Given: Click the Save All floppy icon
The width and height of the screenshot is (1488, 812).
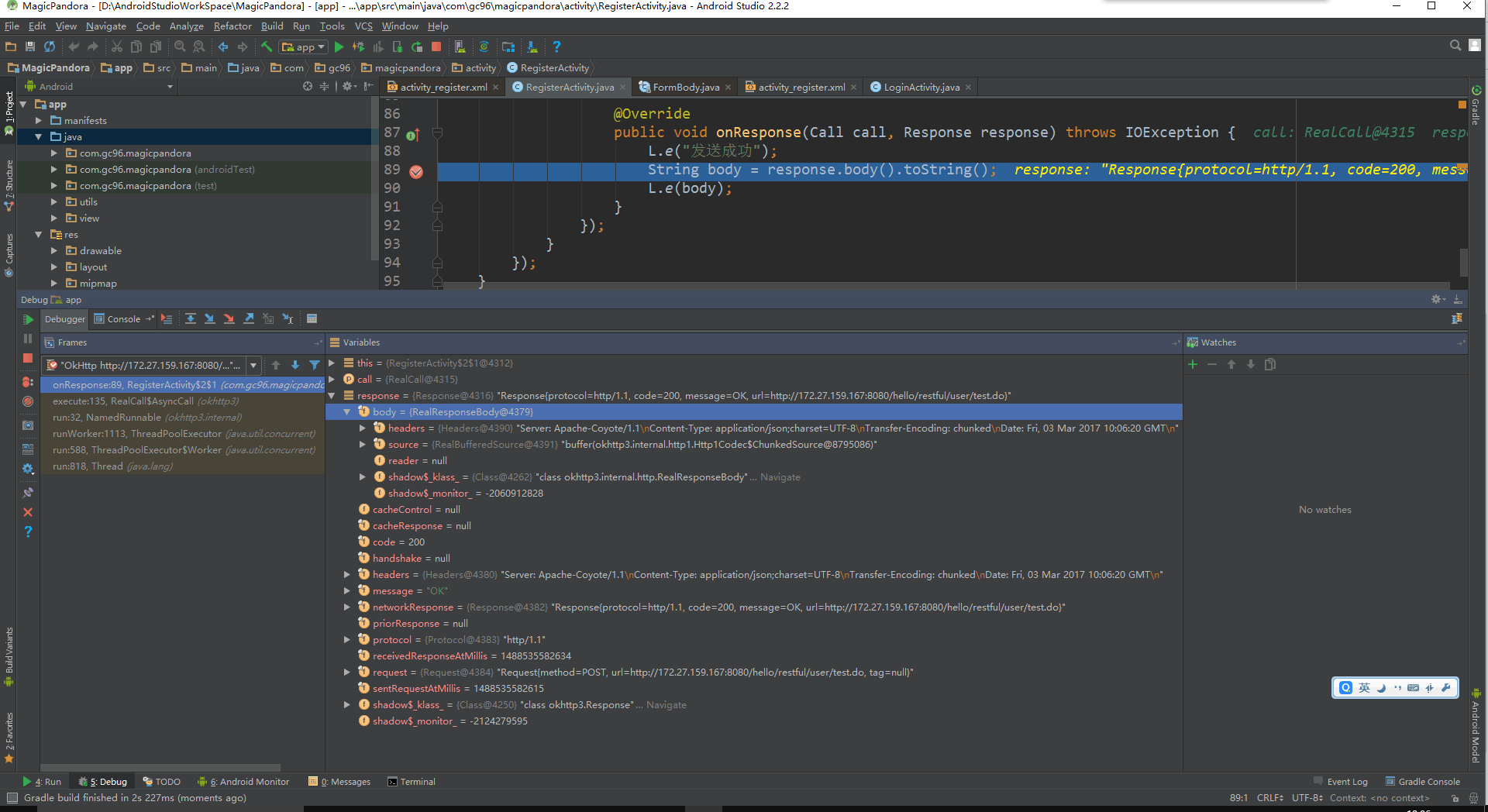Looking at the screenshot, I should (30, 47).
